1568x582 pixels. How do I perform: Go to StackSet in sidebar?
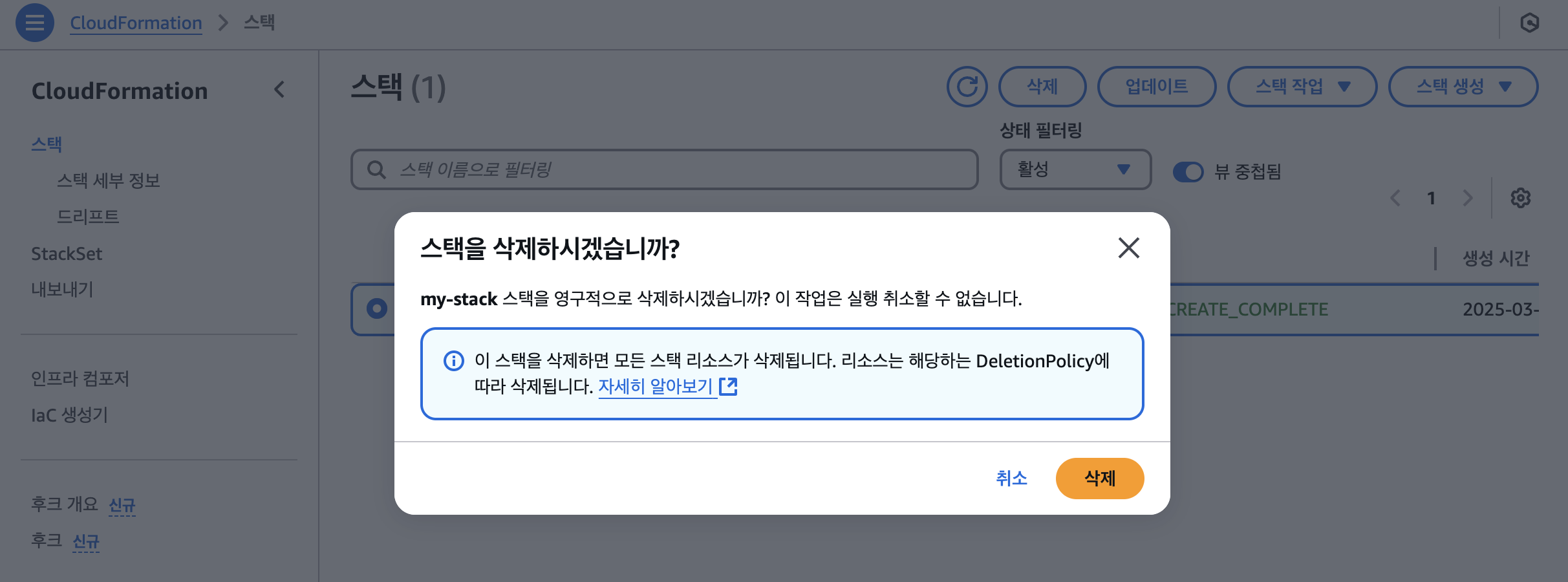67,253
